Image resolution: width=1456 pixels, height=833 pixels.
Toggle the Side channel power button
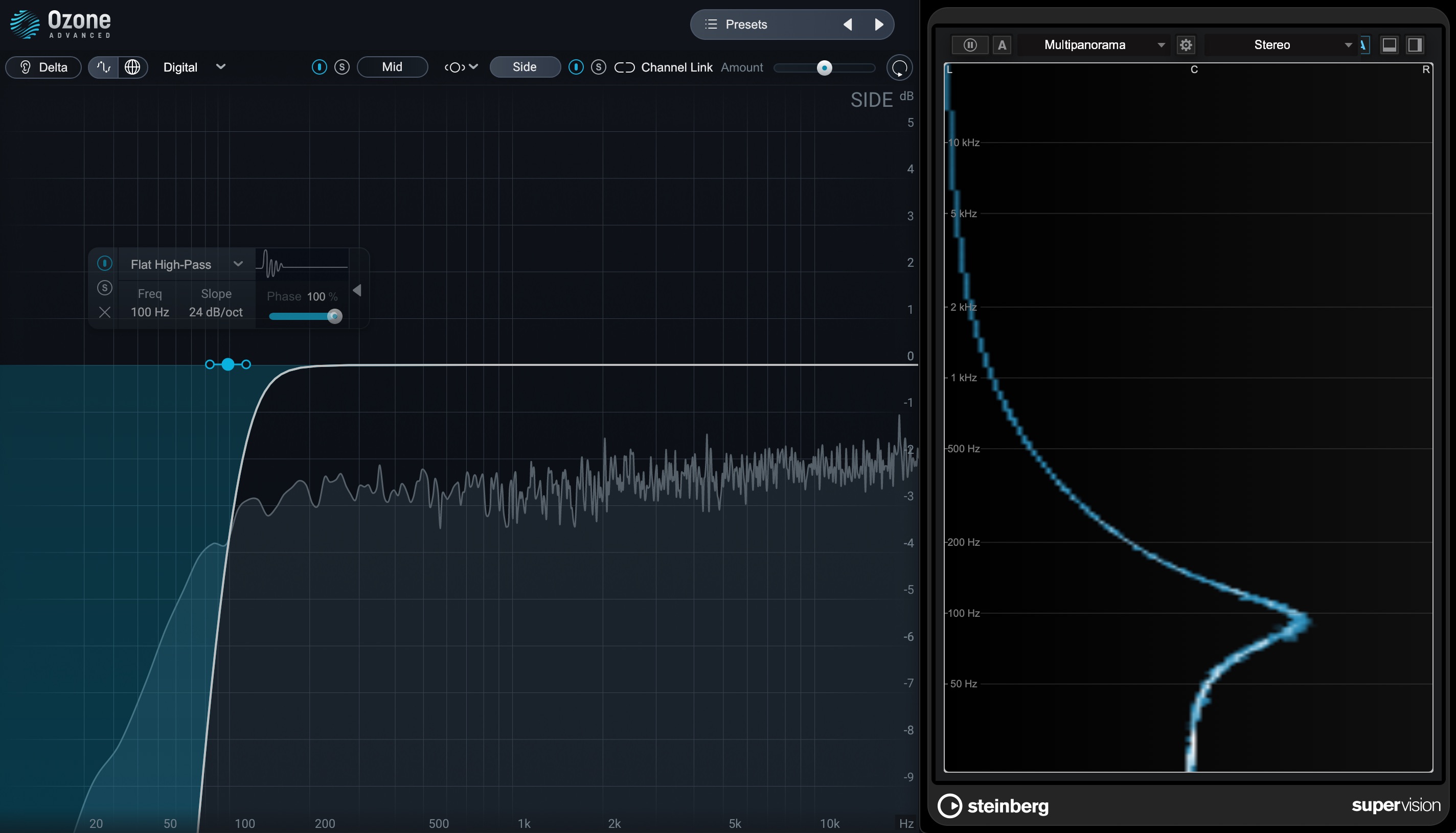pos(576,67)
